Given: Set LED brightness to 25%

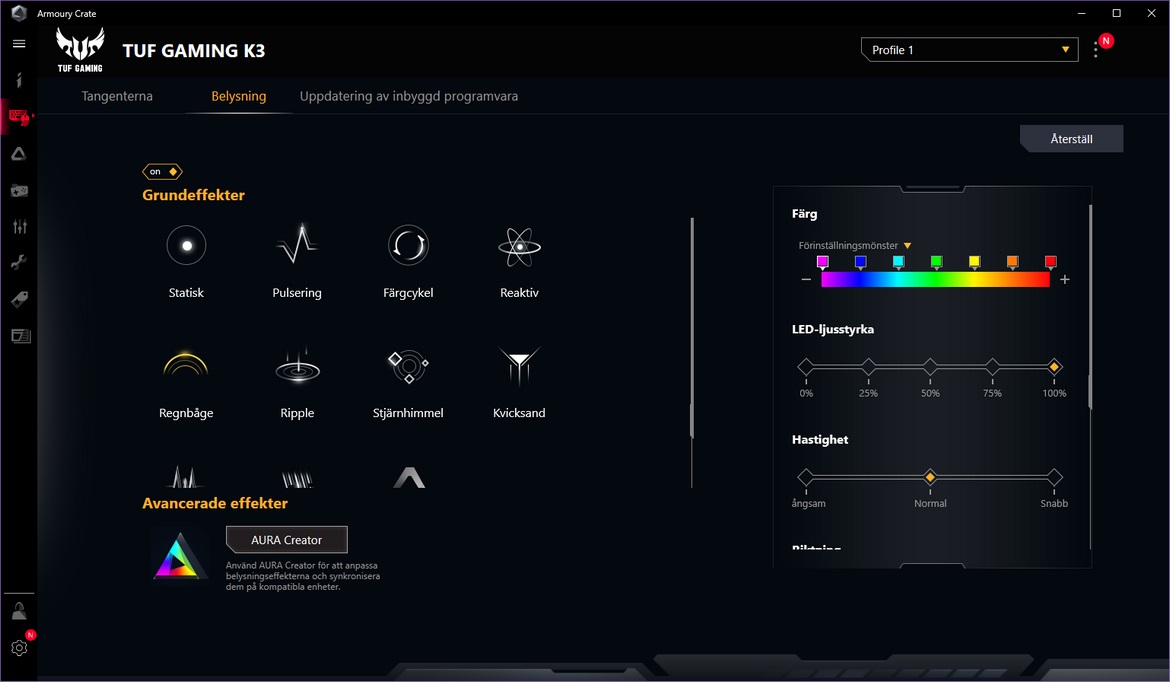Looking at the screenshot, I should point(868,366).
